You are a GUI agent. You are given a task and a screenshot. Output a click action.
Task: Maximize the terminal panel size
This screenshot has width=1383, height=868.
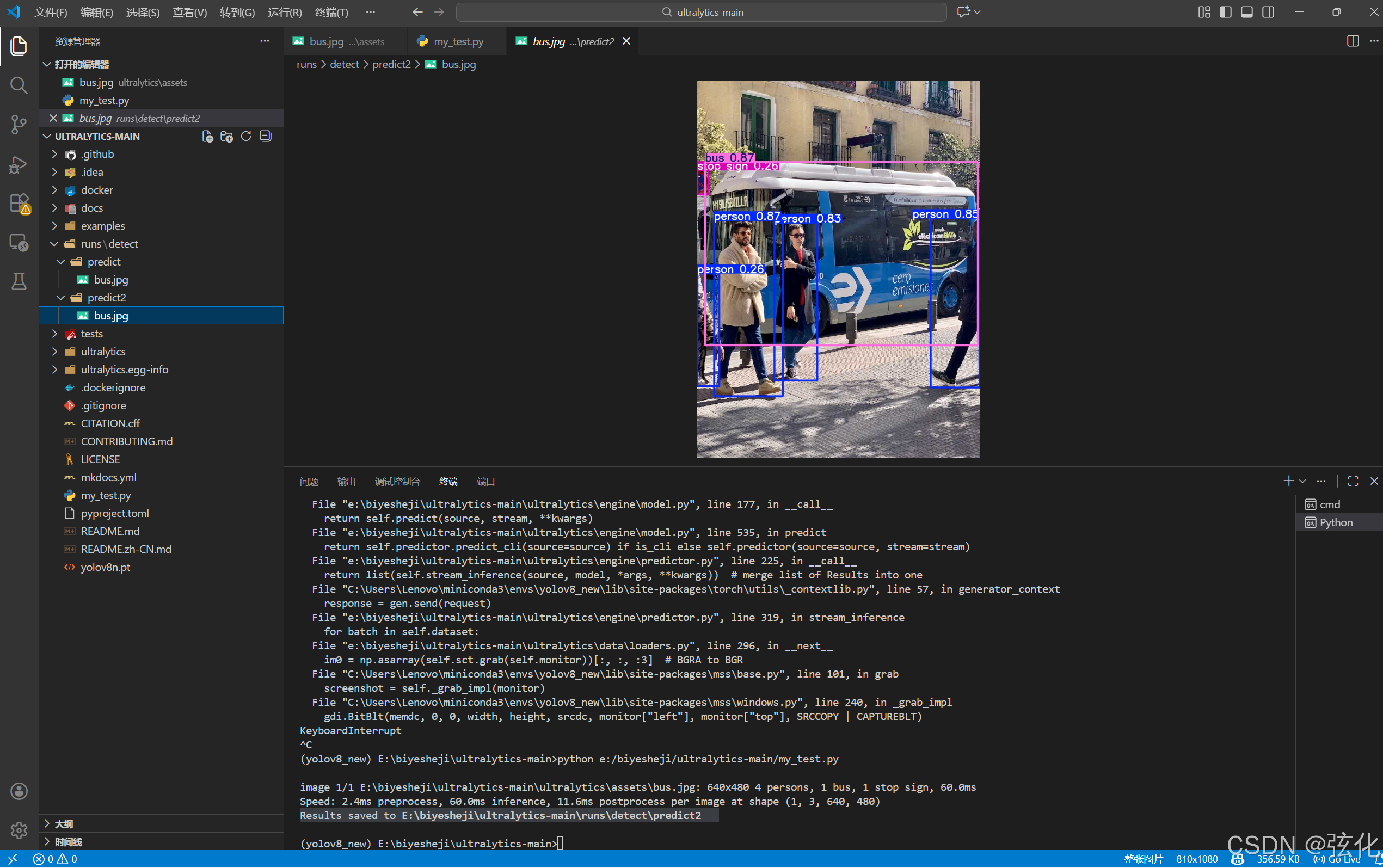1353,481
